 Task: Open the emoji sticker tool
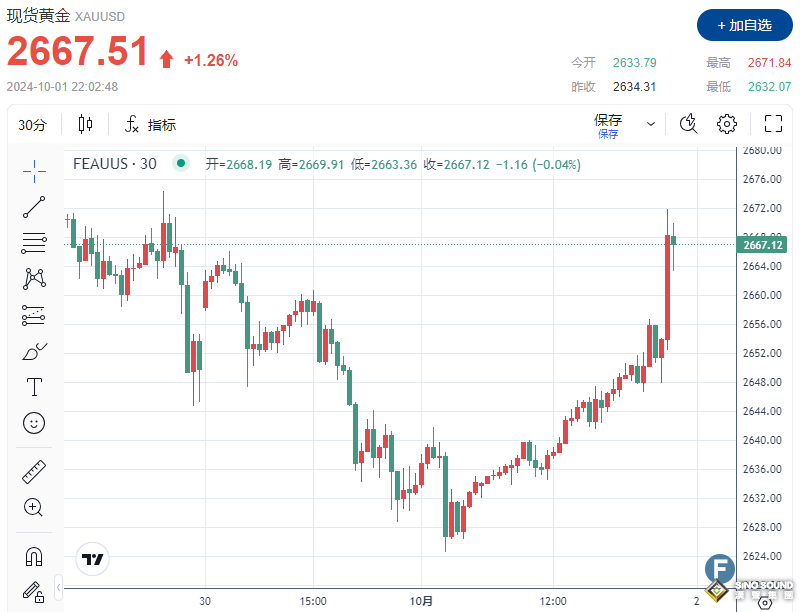[33, 423]
